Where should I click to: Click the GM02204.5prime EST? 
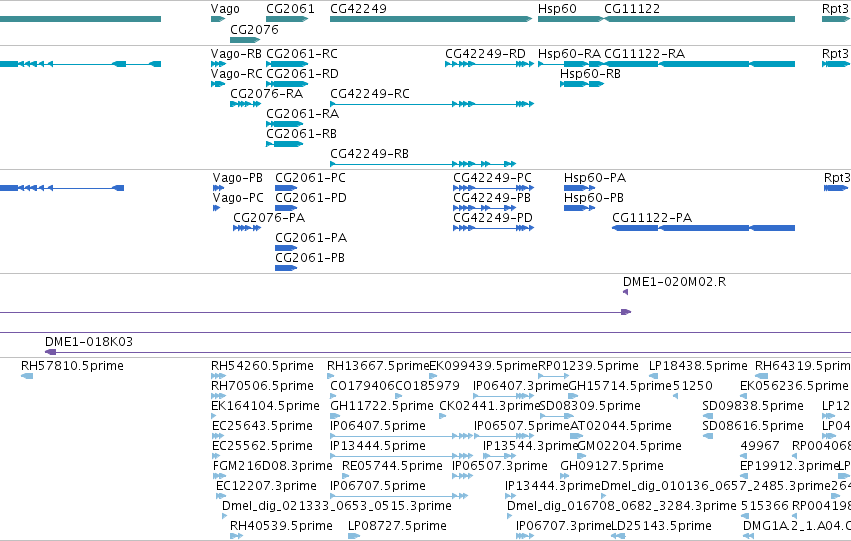click(583, 456)
